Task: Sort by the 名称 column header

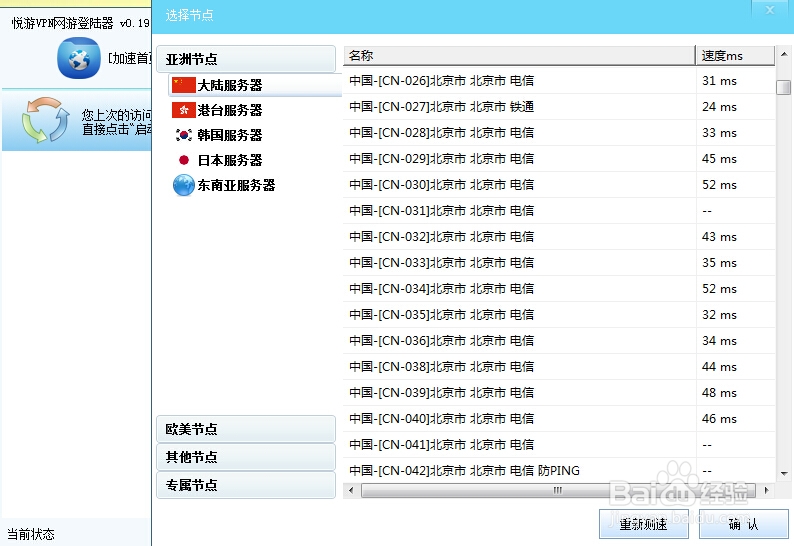Action: tap(520, 56)
